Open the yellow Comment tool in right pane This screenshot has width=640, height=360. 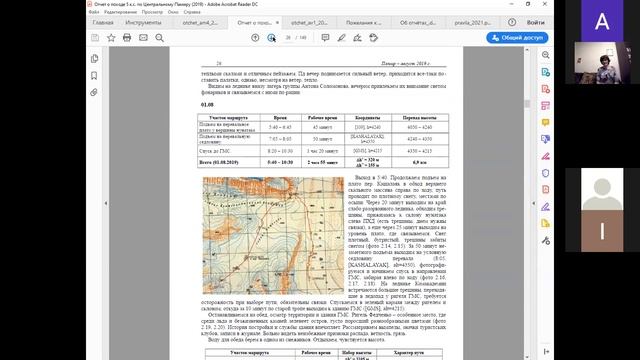(x=546, y=122)
